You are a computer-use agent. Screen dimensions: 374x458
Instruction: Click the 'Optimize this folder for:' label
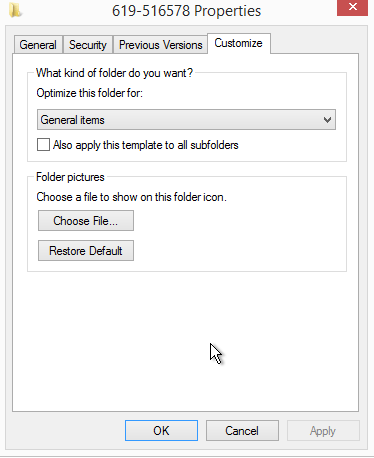[90, 93]
